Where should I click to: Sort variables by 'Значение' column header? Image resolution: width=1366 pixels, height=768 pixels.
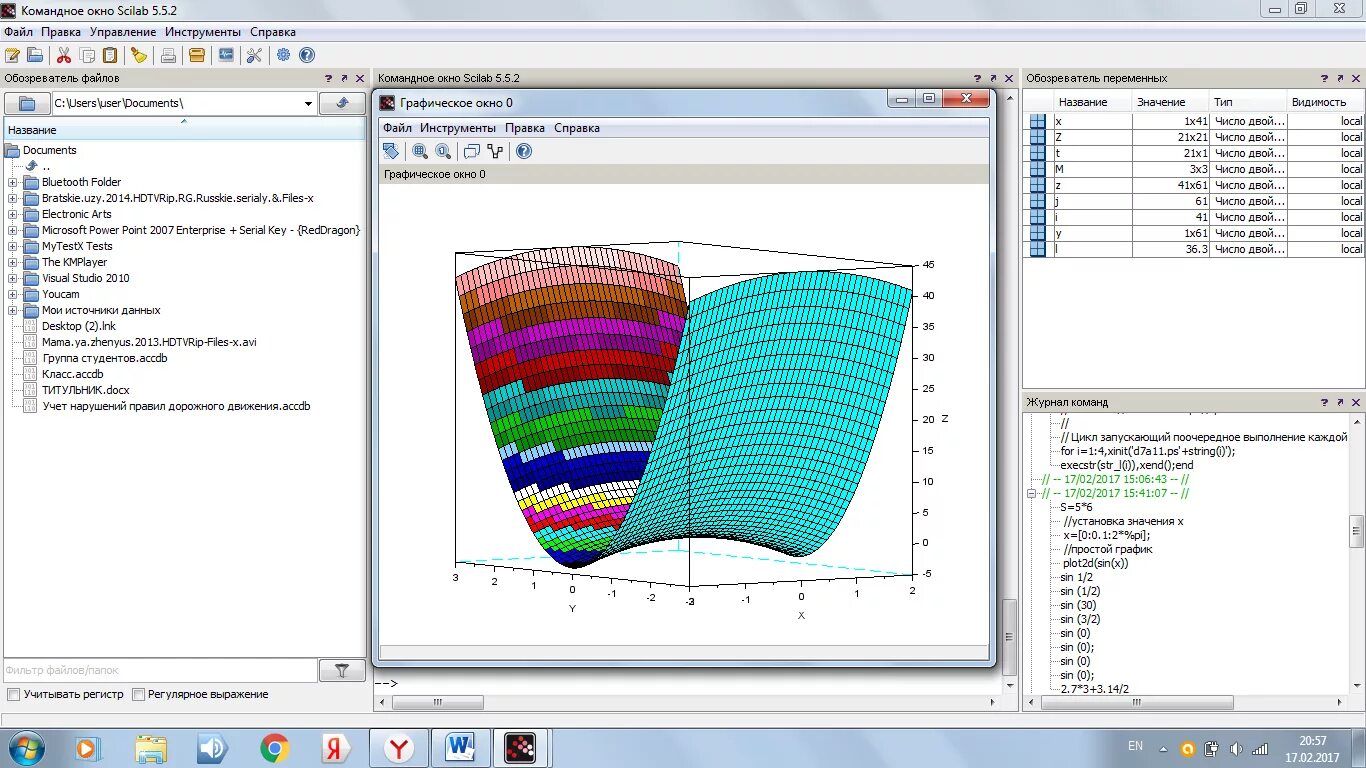[x=1171, y=102]
